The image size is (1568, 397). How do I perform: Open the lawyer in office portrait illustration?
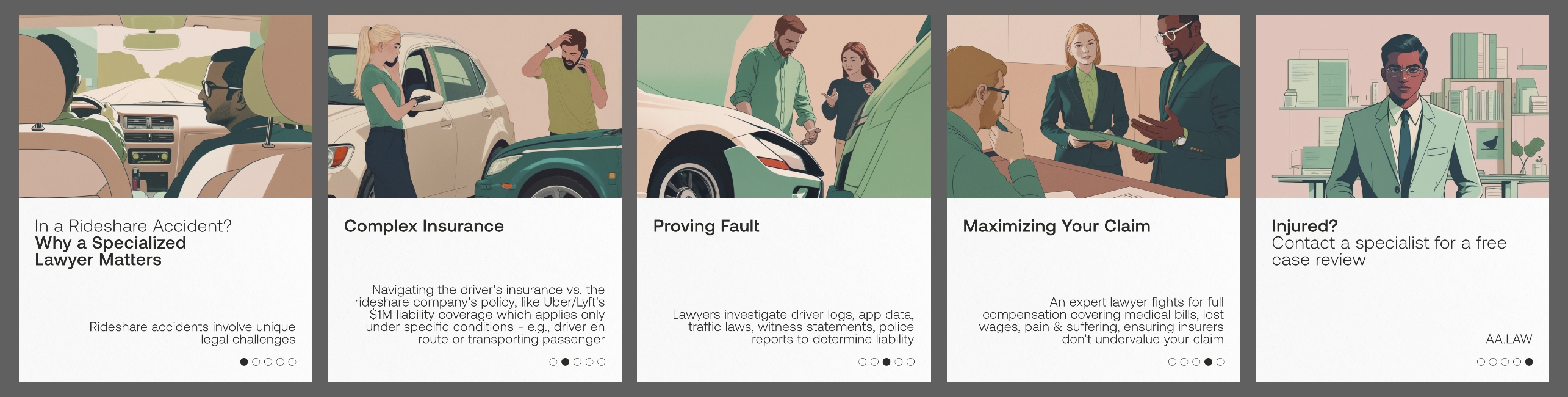tap(1402, 106)
